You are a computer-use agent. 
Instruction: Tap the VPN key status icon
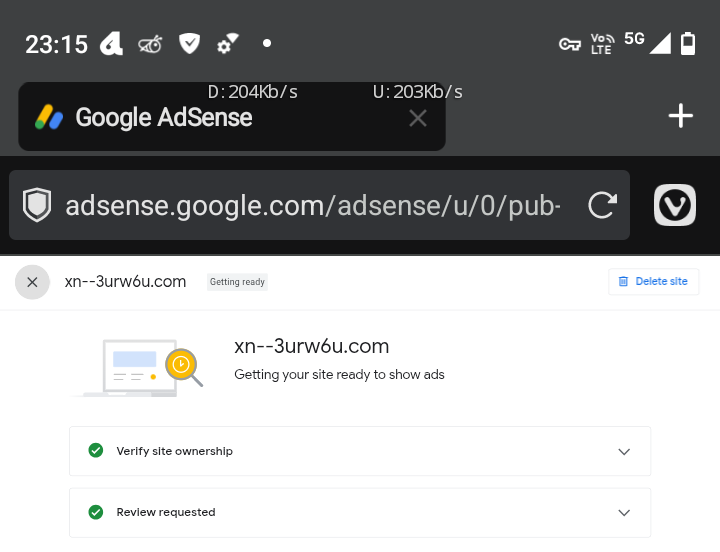(570, 44)
